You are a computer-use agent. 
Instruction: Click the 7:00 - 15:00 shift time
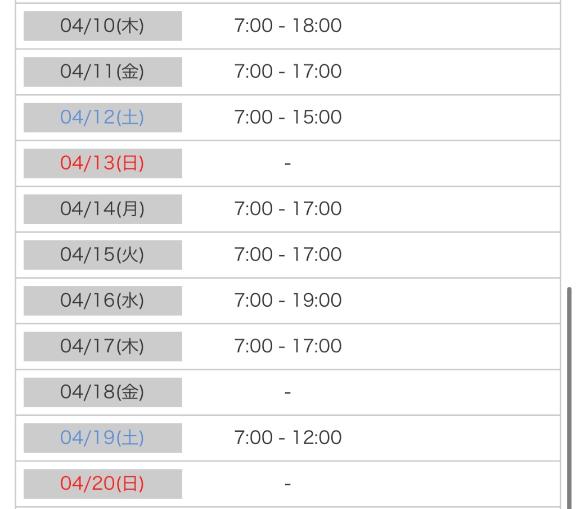pyautogui.click(x=288, y=118)
